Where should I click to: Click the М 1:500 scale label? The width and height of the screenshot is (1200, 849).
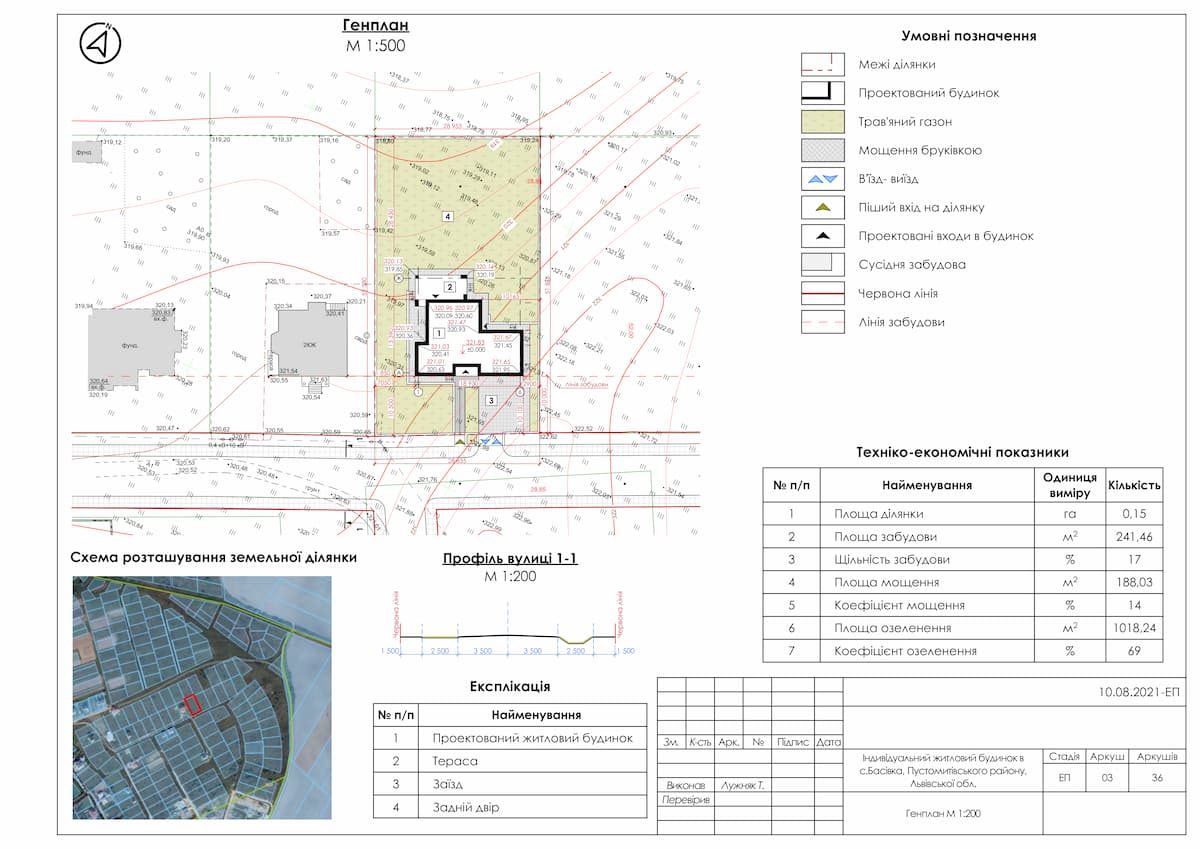(x=375, y=45)
